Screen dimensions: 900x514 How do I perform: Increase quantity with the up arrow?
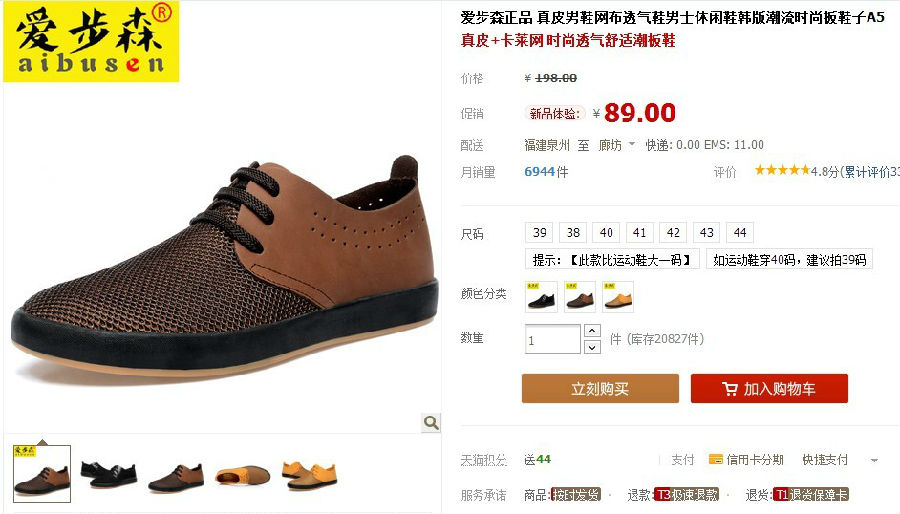pos(592,331)
